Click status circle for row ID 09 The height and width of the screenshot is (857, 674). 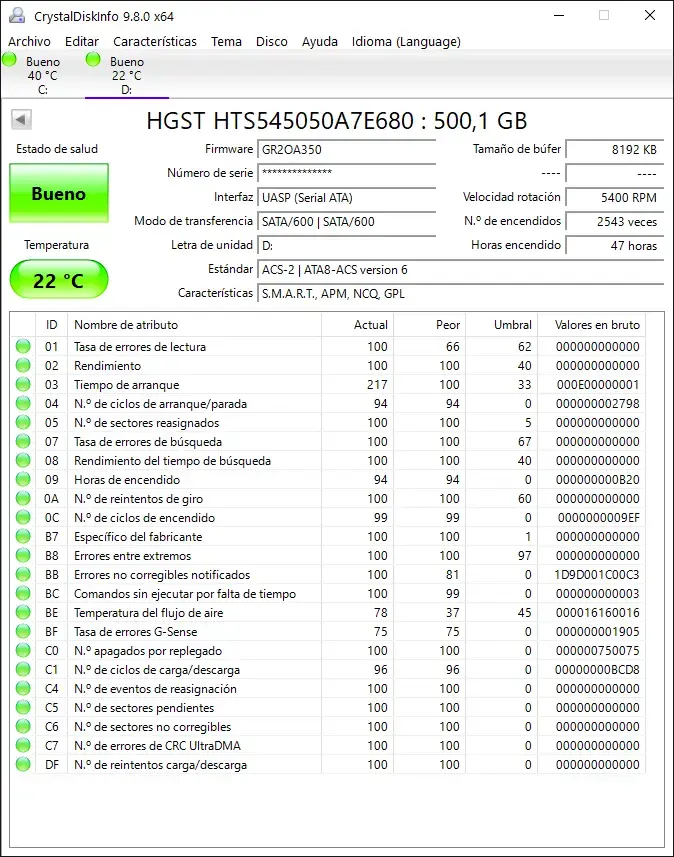tap(23, 479)
